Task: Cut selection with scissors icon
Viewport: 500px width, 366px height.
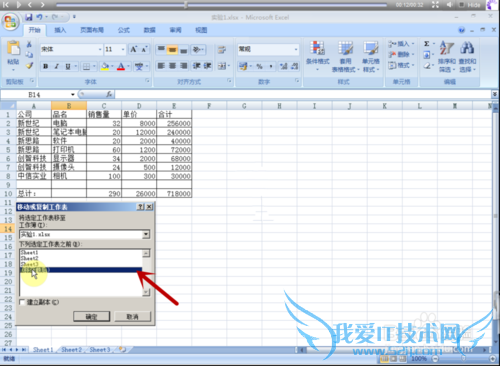Action: [x=29, y=44]
